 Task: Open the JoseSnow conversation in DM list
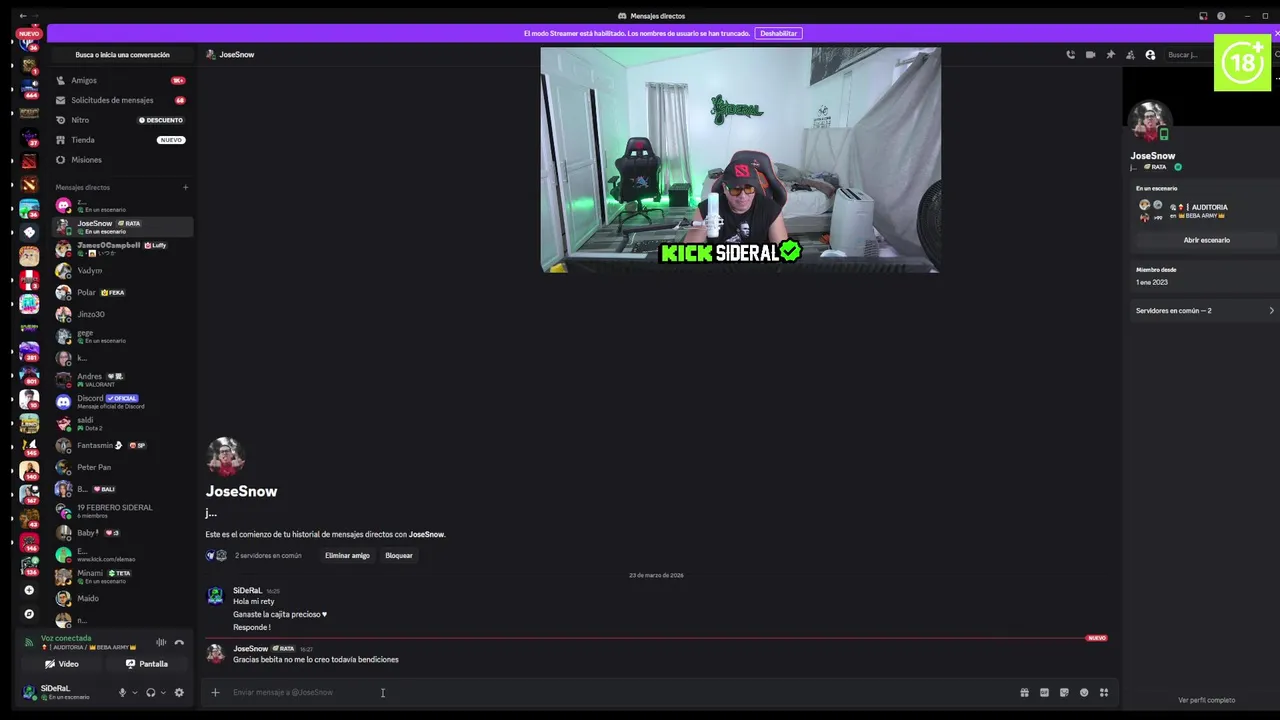point(121,227)
